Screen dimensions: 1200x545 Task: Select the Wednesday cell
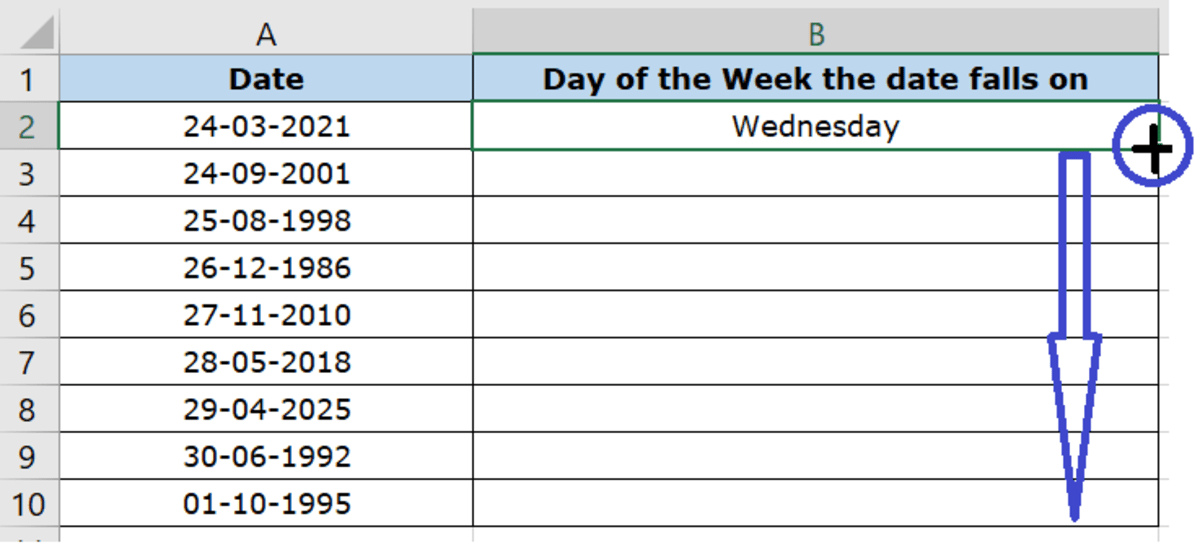pyautogui.click(x=816, y=127)
